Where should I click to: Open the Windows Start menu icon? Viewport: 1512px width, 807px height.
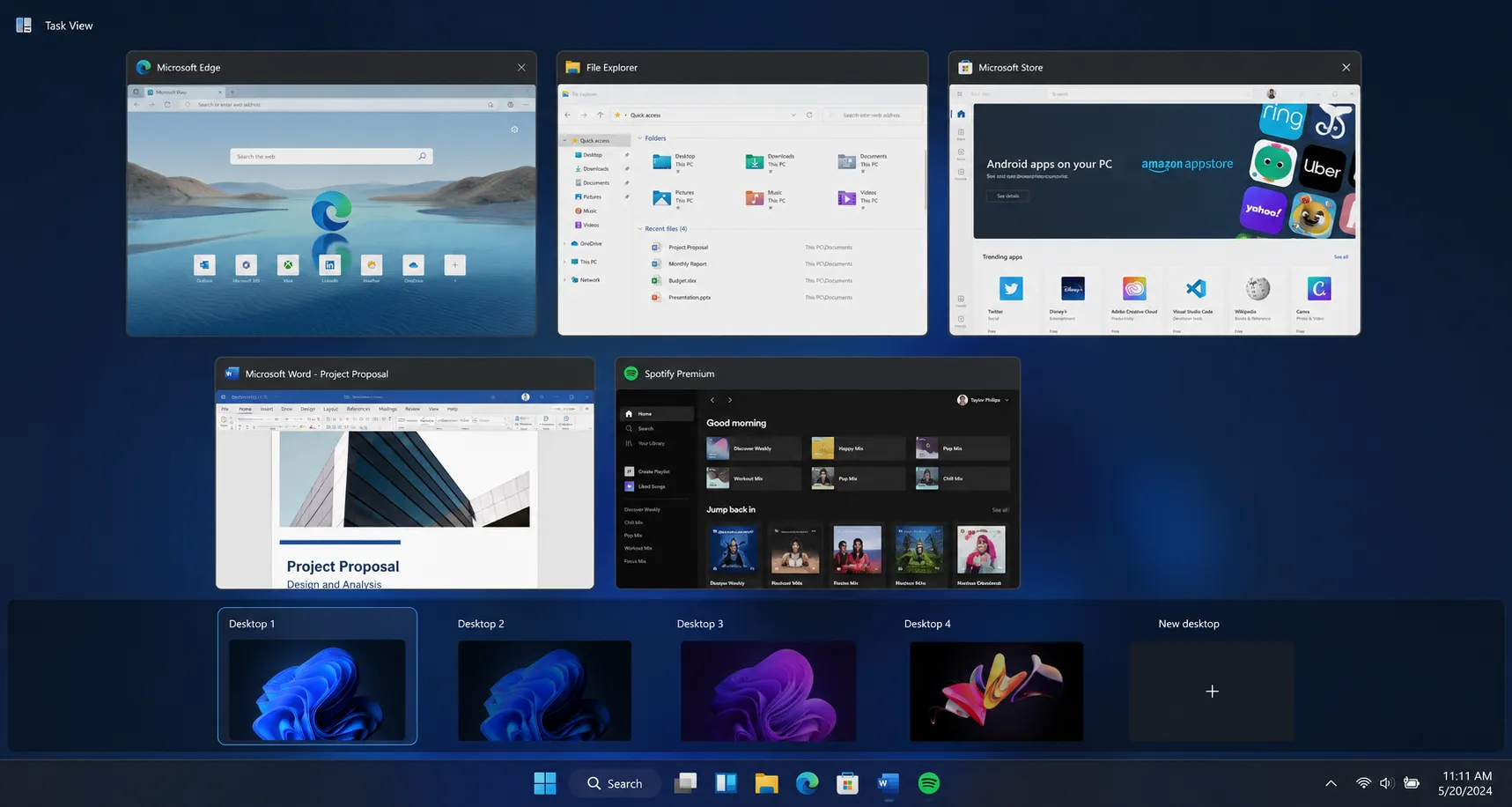pyautogui.click(x=545, y=783)
